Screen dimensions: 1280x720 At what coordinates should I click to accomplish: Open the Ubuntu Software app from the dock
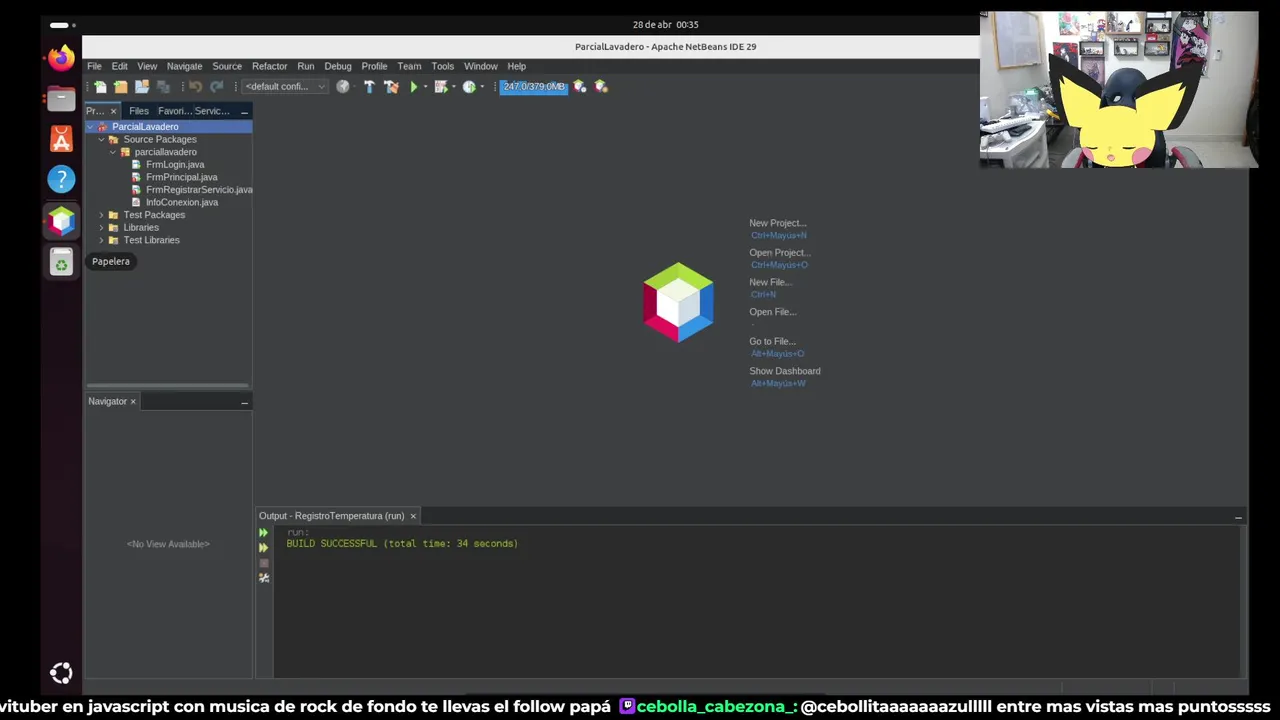point(61,139)
